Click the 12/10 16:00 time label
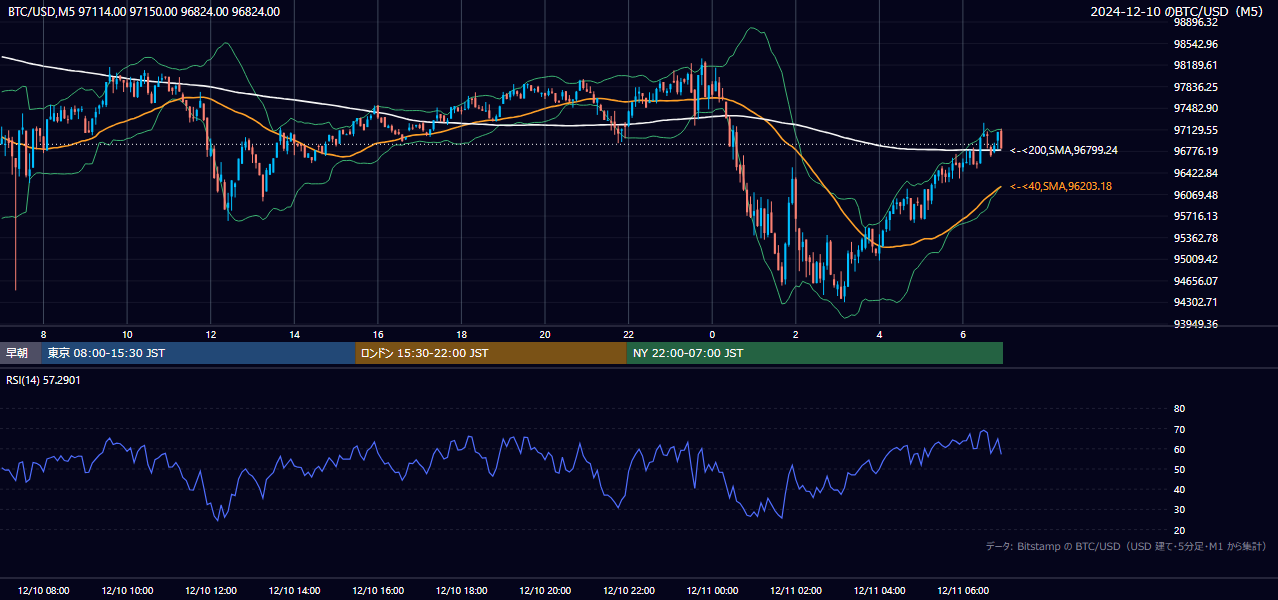The height and width of the screenshot is (600, 1278). (378, 591)
